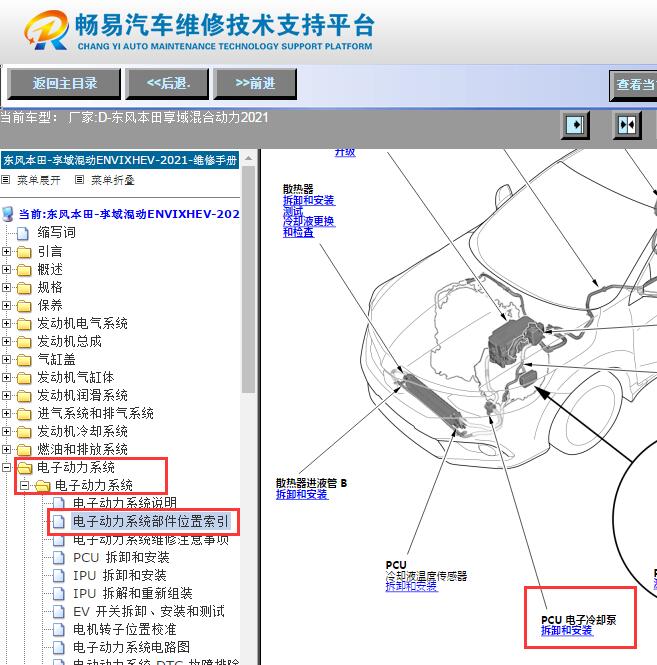This screenshot has height=665, width=657.
Task: Expand the 规格 folder
Action: point(6,288)
